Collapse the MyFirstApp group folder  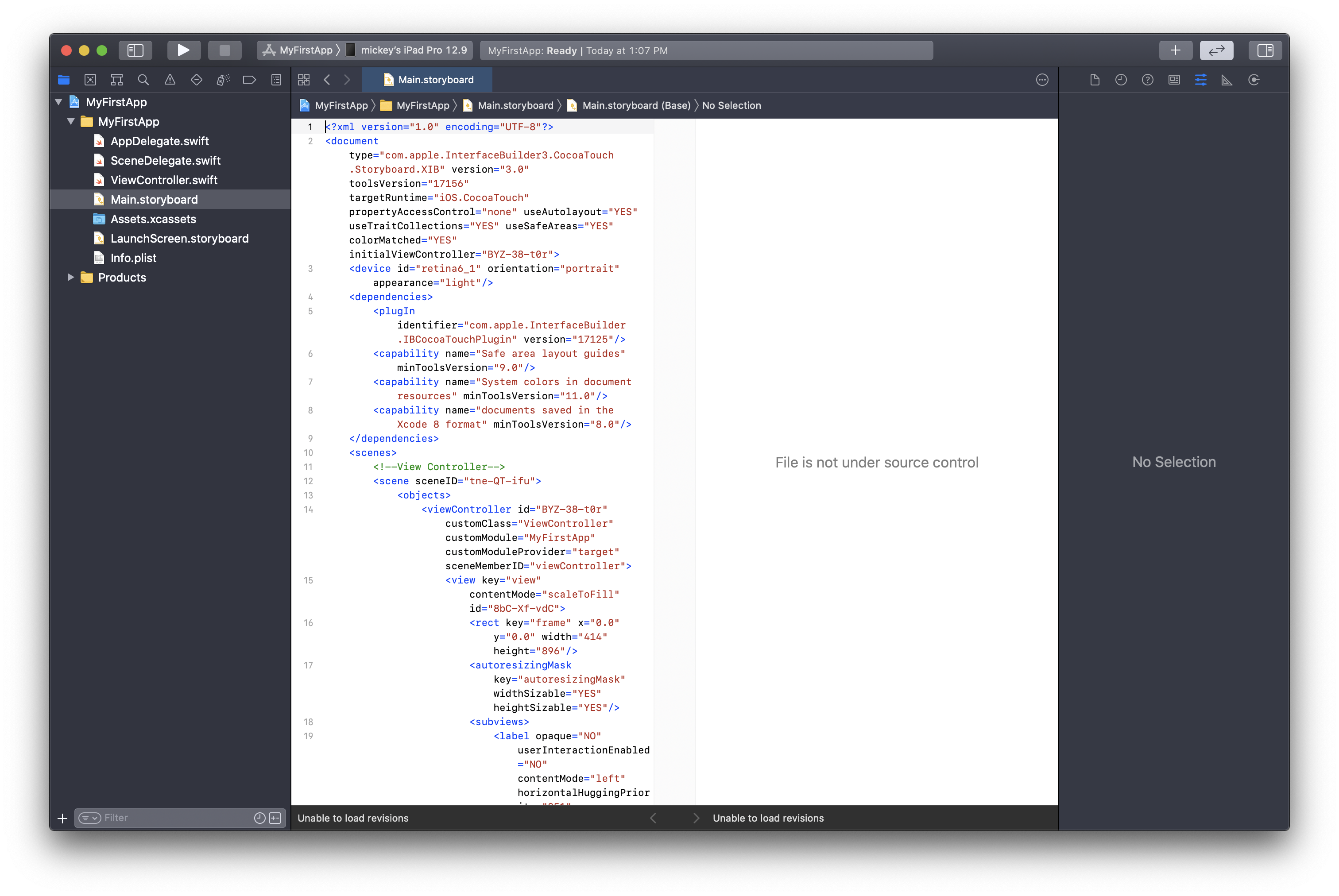pos(71,122)
